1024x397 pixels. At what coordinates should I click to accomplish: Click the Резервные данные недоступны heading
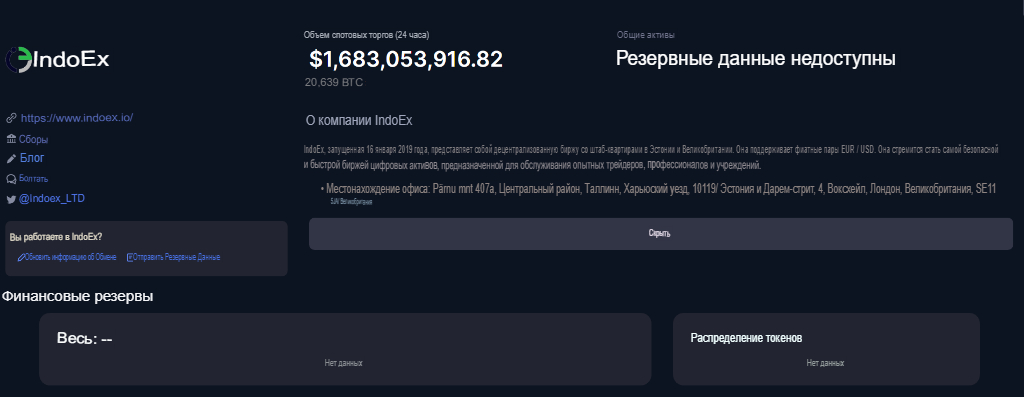click(x=756, y=59)
